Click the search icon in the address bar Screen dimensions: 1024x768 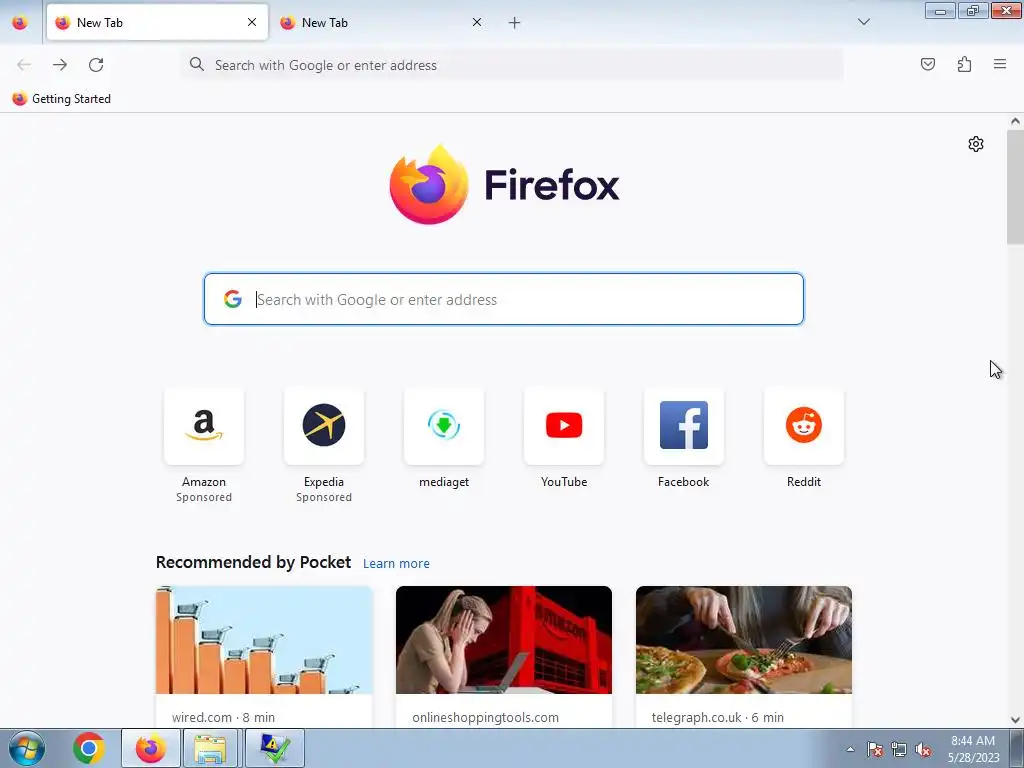[x=197, y=64]
